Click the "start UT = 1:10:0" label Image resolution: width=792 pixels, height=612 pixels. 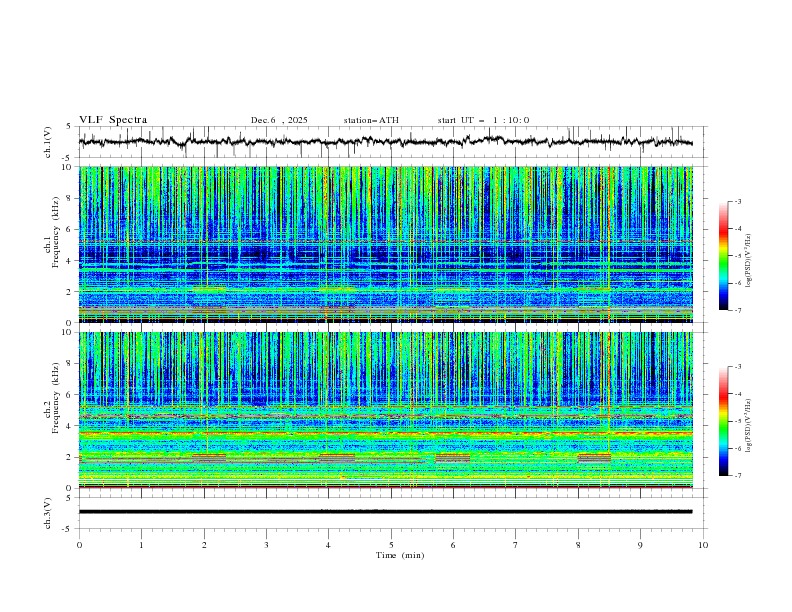coord(483,120)
